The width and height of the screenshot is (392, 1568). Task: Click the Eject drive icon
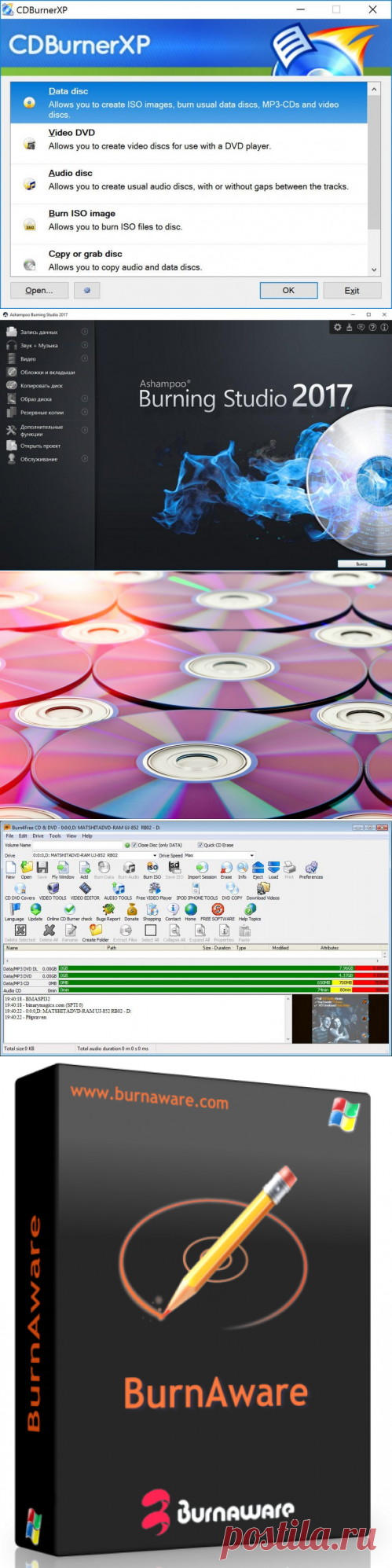click(258, 869)
